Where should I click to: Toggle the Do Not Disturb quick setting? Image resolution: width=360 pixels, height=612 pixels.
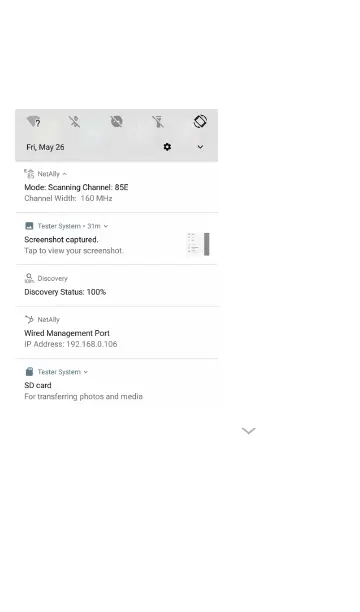pyautogui.click(x=116, y=121)
